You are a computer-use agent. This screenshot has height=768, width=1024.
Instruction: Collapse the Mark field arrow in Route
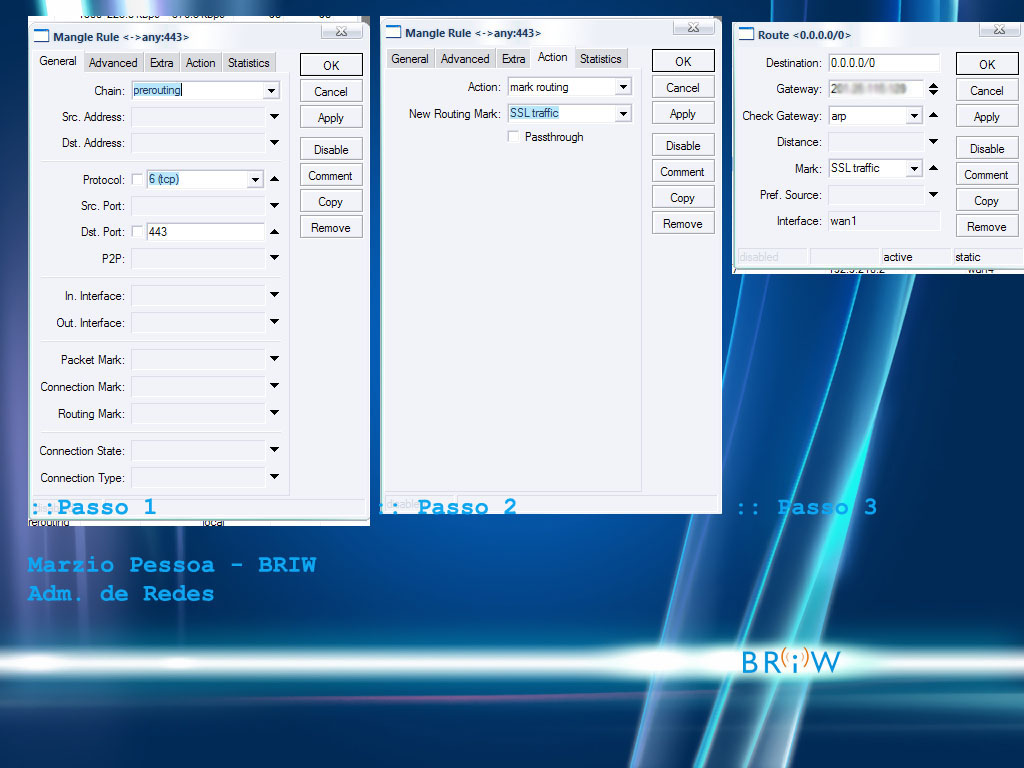934,168
